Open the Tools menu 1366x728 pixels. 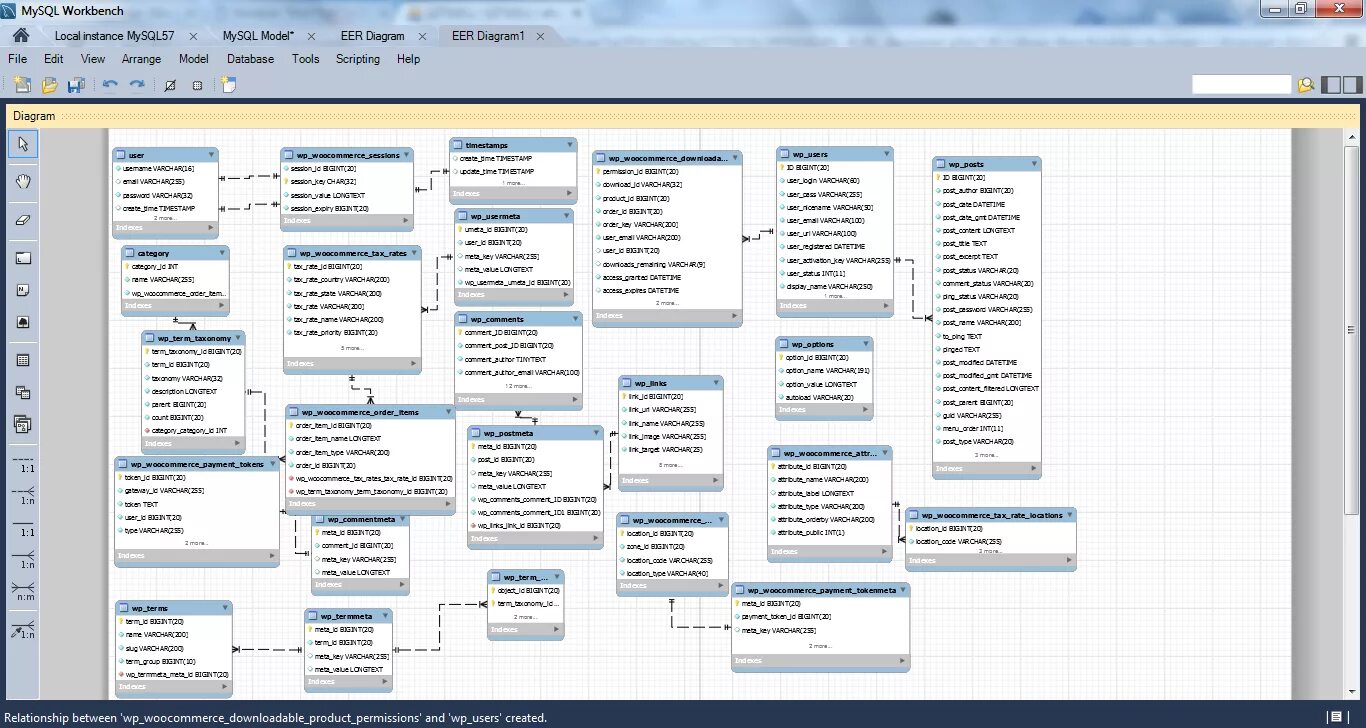point(305,59)
